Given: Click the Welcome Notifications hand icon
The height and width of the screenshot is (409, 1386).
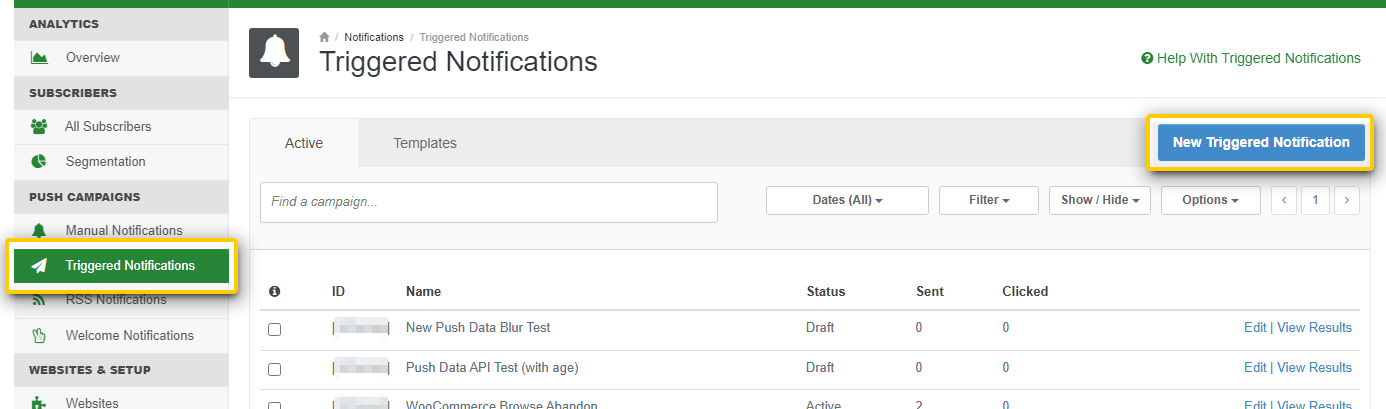Looking at the screenshot, I should pos(40,335).
